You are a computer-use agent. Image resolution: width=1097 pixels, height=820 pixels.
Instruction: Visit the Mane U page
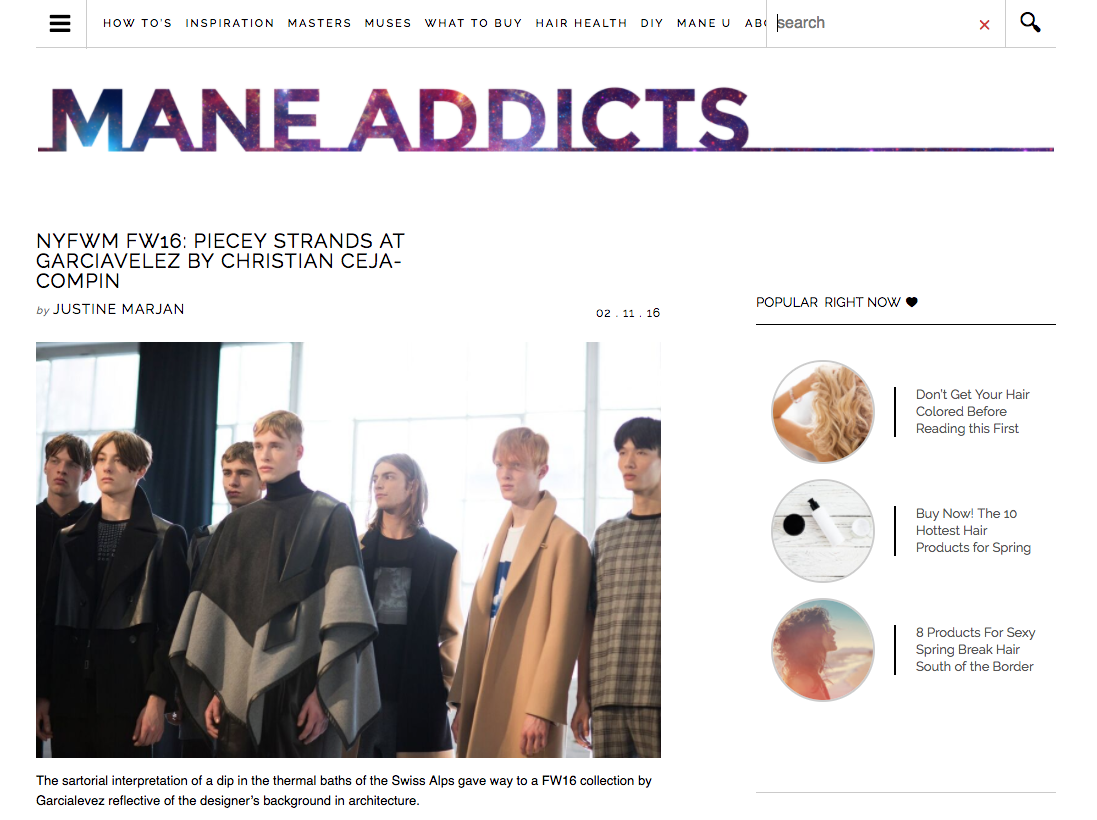coord(703,23)
